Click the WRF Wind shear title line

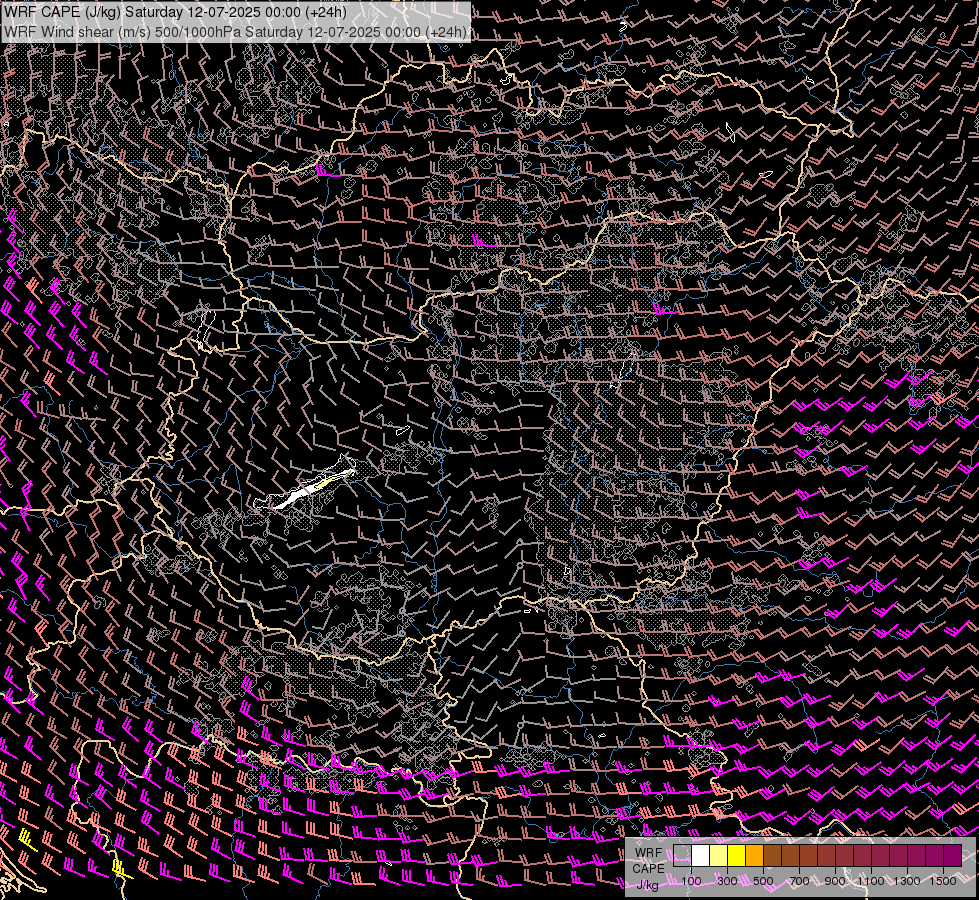tap(235, 32)
